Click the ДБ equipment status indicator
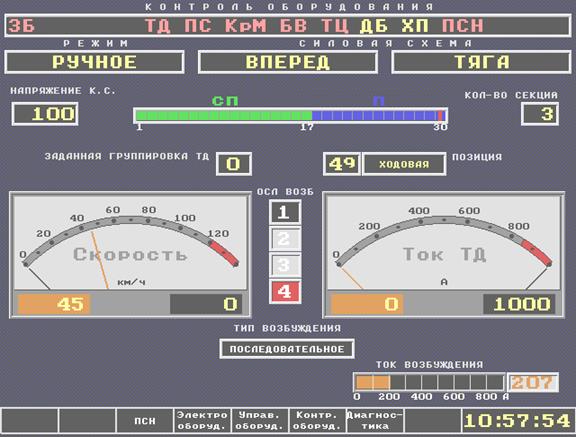576x437 pixels. click(x=374, y=26)
